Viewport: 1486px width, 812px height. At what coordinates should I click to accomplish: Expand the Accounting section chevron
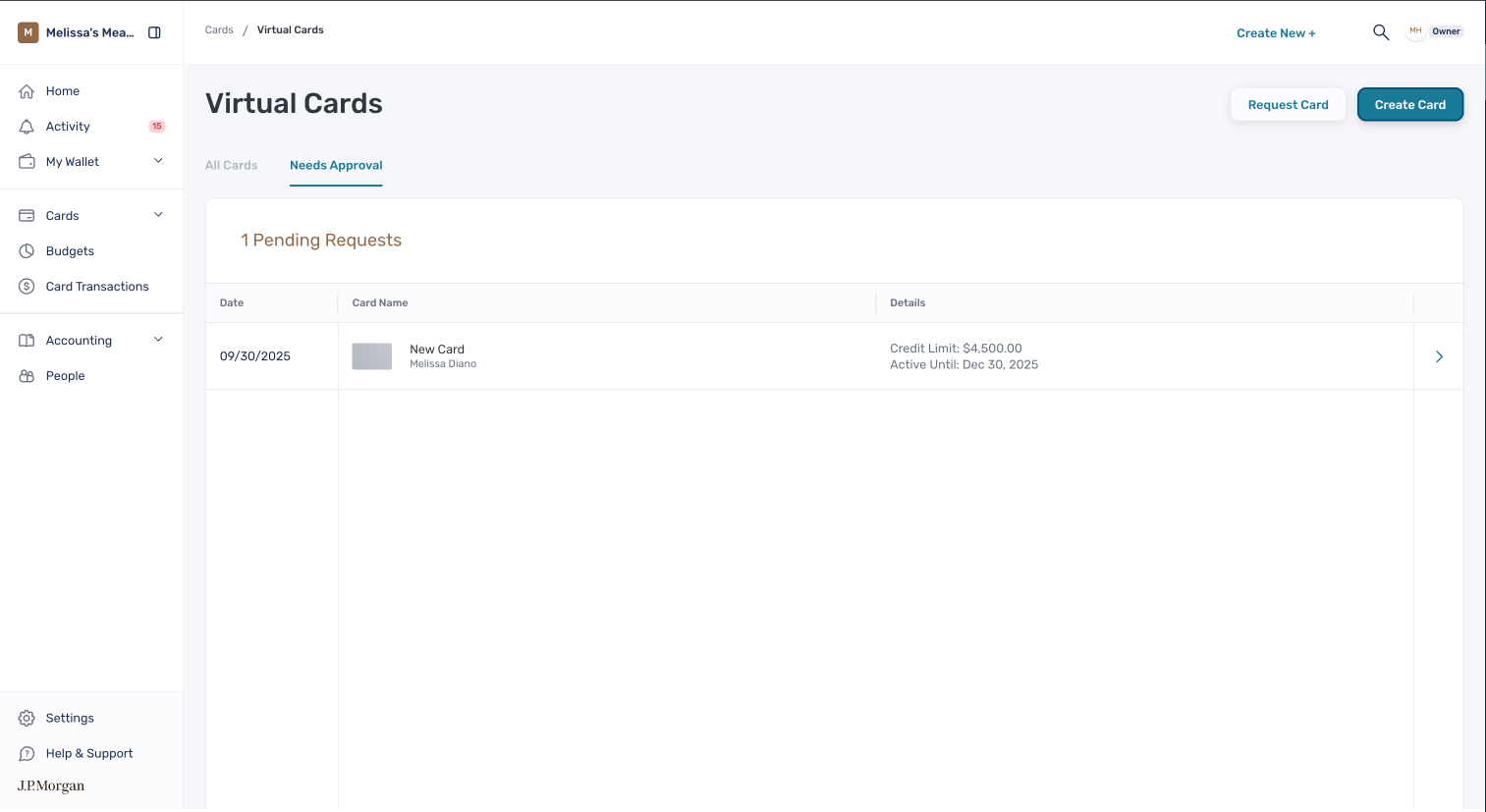(158, 340)
